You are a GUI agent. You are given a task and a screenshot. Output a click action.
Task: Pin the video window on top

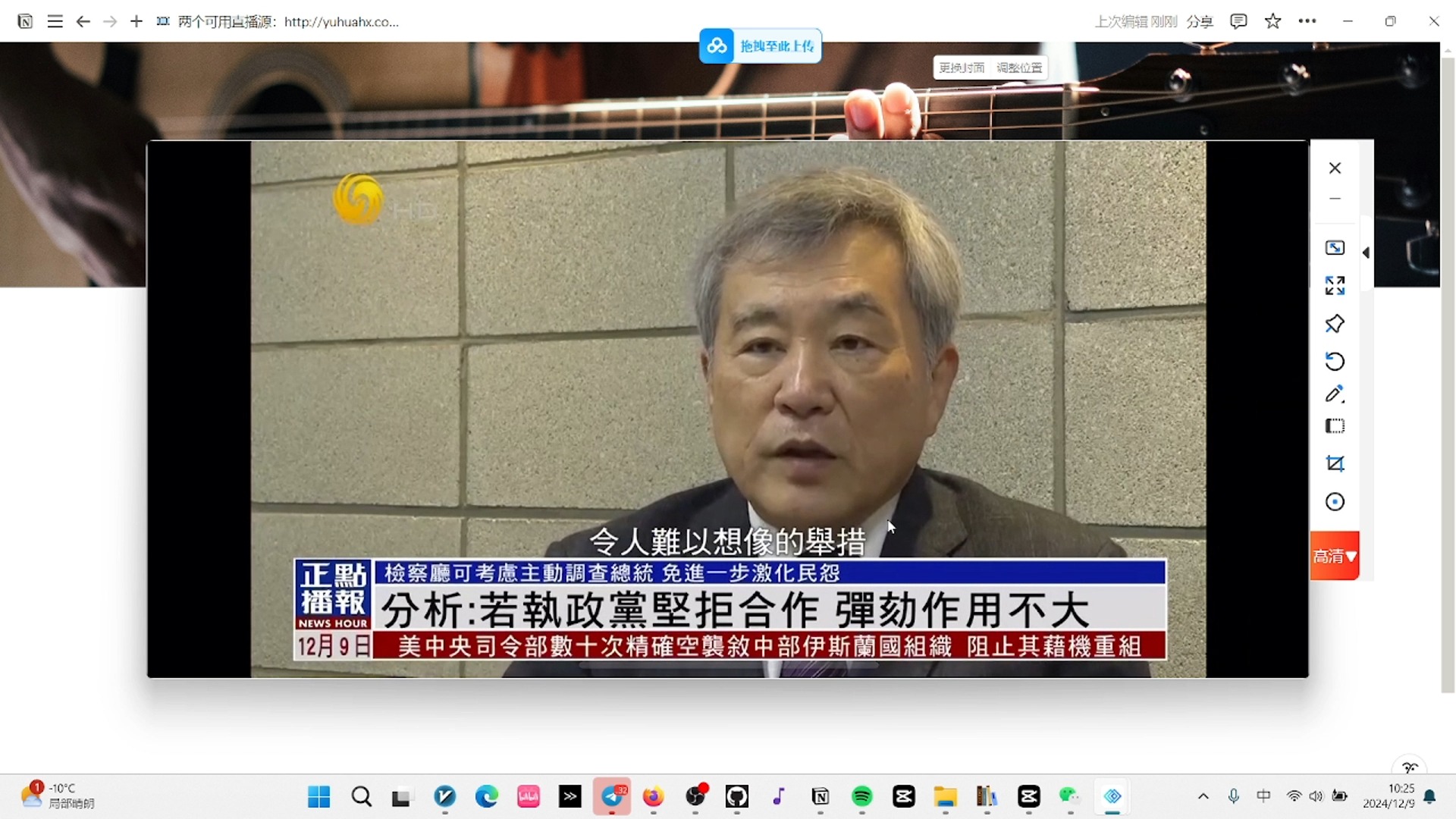pyautogui.click(x=1335, y=324)
